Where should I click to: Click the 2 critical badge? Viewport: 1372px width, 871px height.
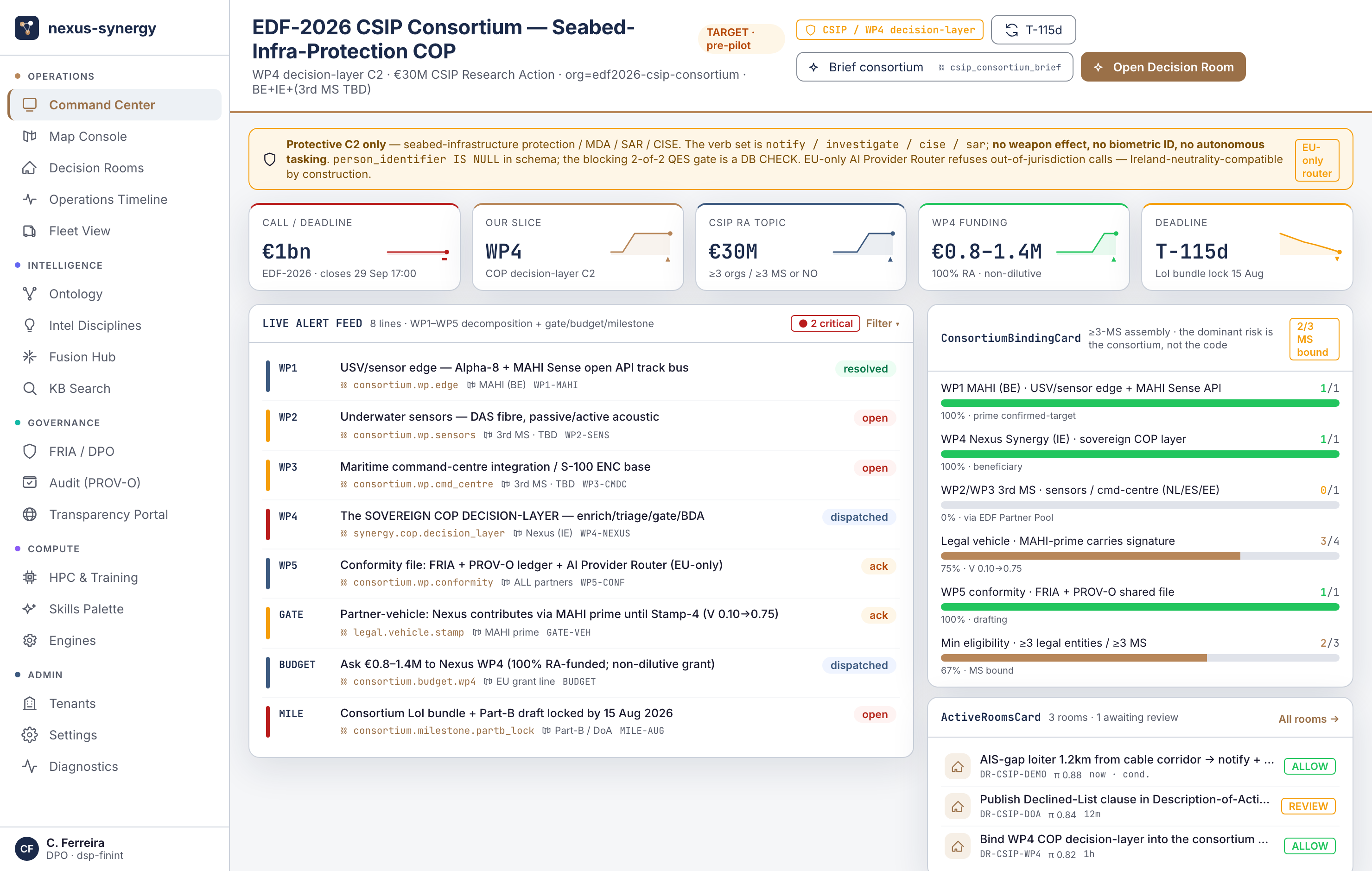pyautogui.click(x=825, y=323)
